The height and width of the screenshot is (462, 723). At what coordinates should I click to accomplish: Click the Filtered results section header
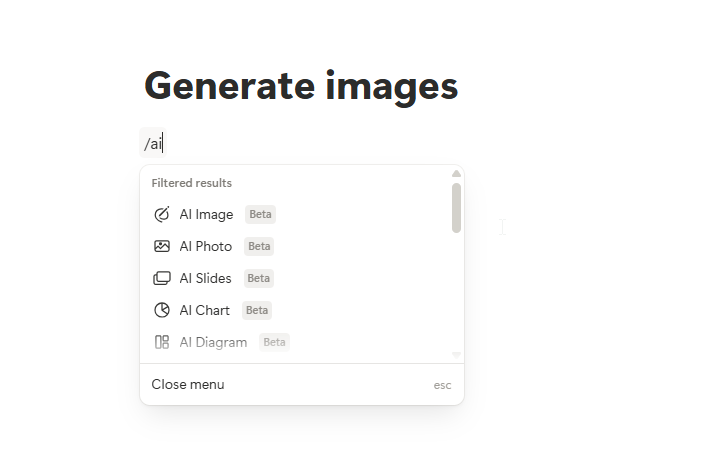pyautogui.click(x=191, y=183)
